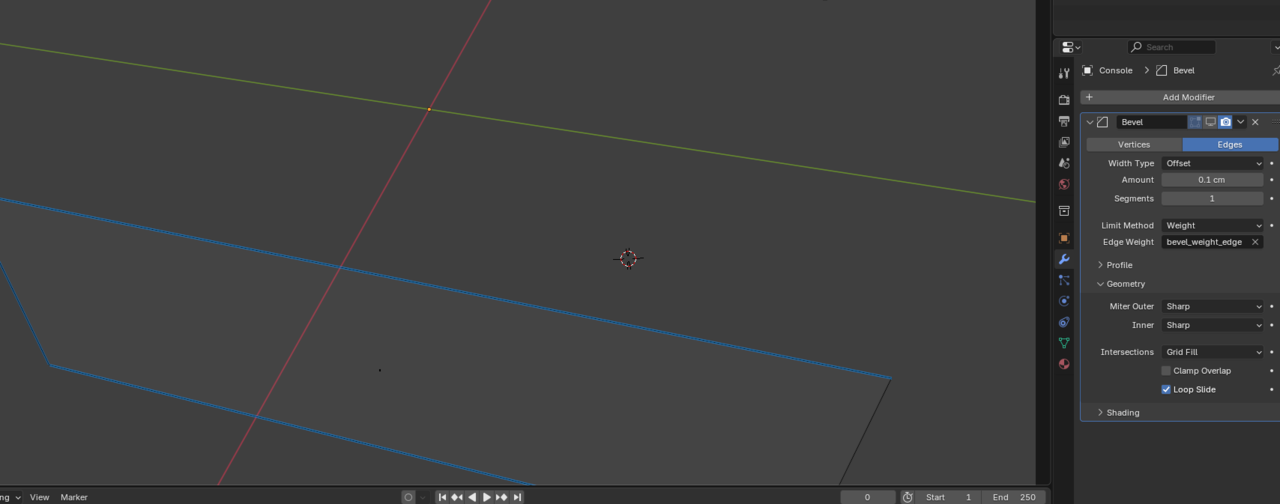Open the Tool properties tab
1280x504 pixels.
click(1064, 73)
